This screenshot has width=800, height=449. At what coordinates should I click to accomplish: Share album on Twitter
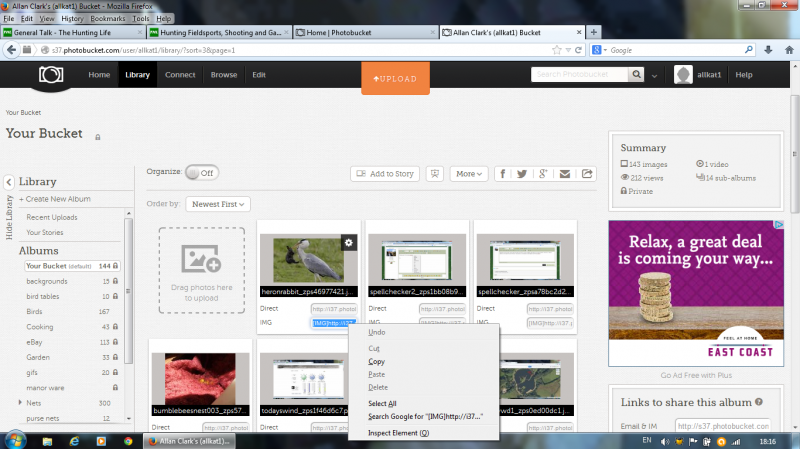[x=522, y=174]
